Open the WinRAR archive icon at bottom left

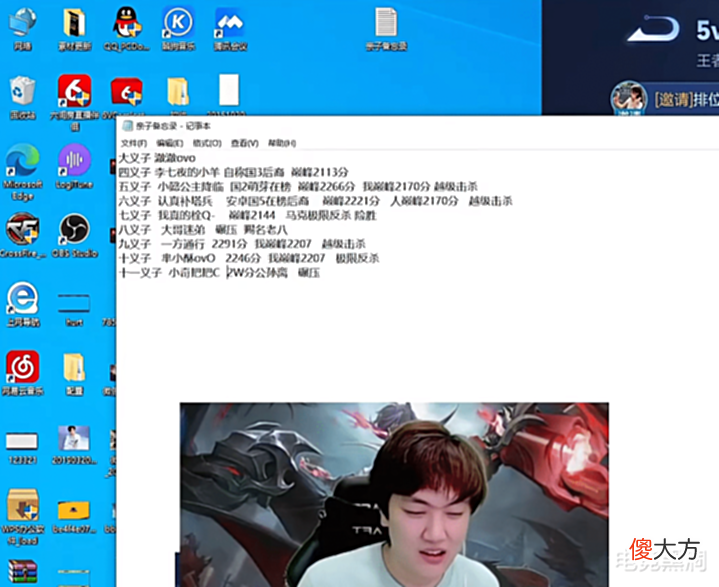(x=22, y=572)
